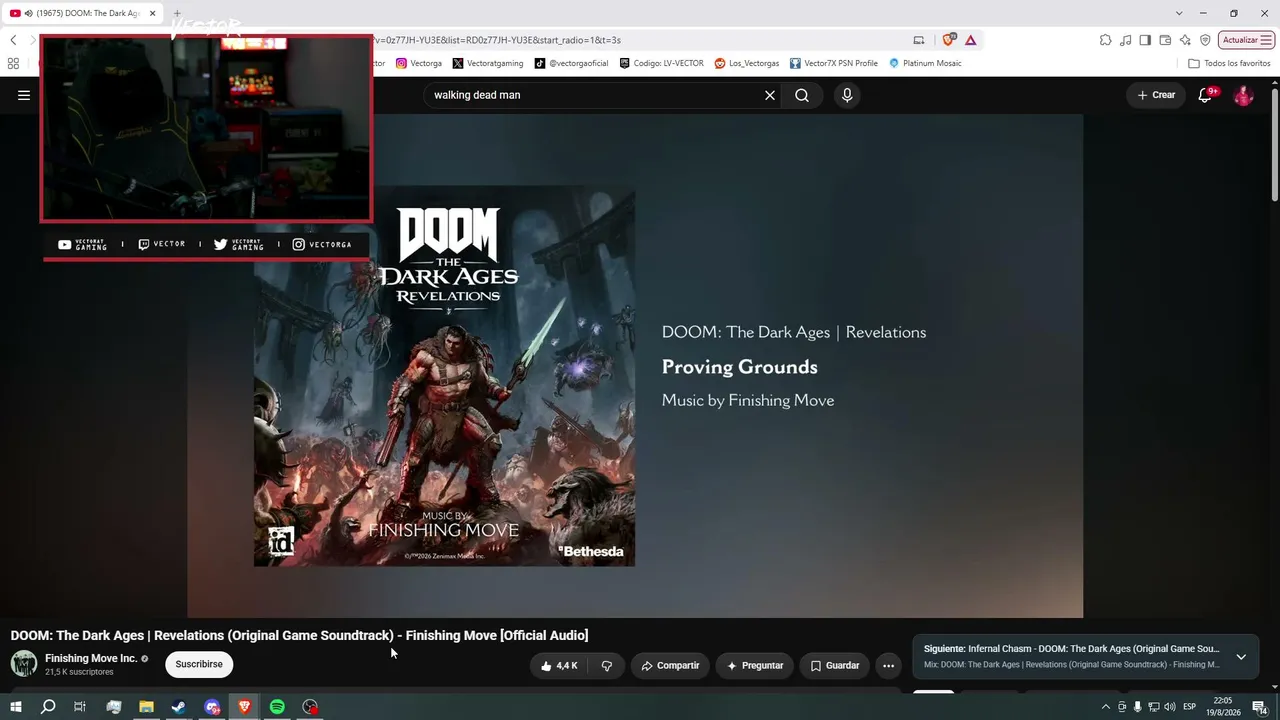Image resolution: width=1280 pixels, height=720 pixels.
Task: Open Discord from the taskbar
Action: pyautogui.click(x=212, y=707)
